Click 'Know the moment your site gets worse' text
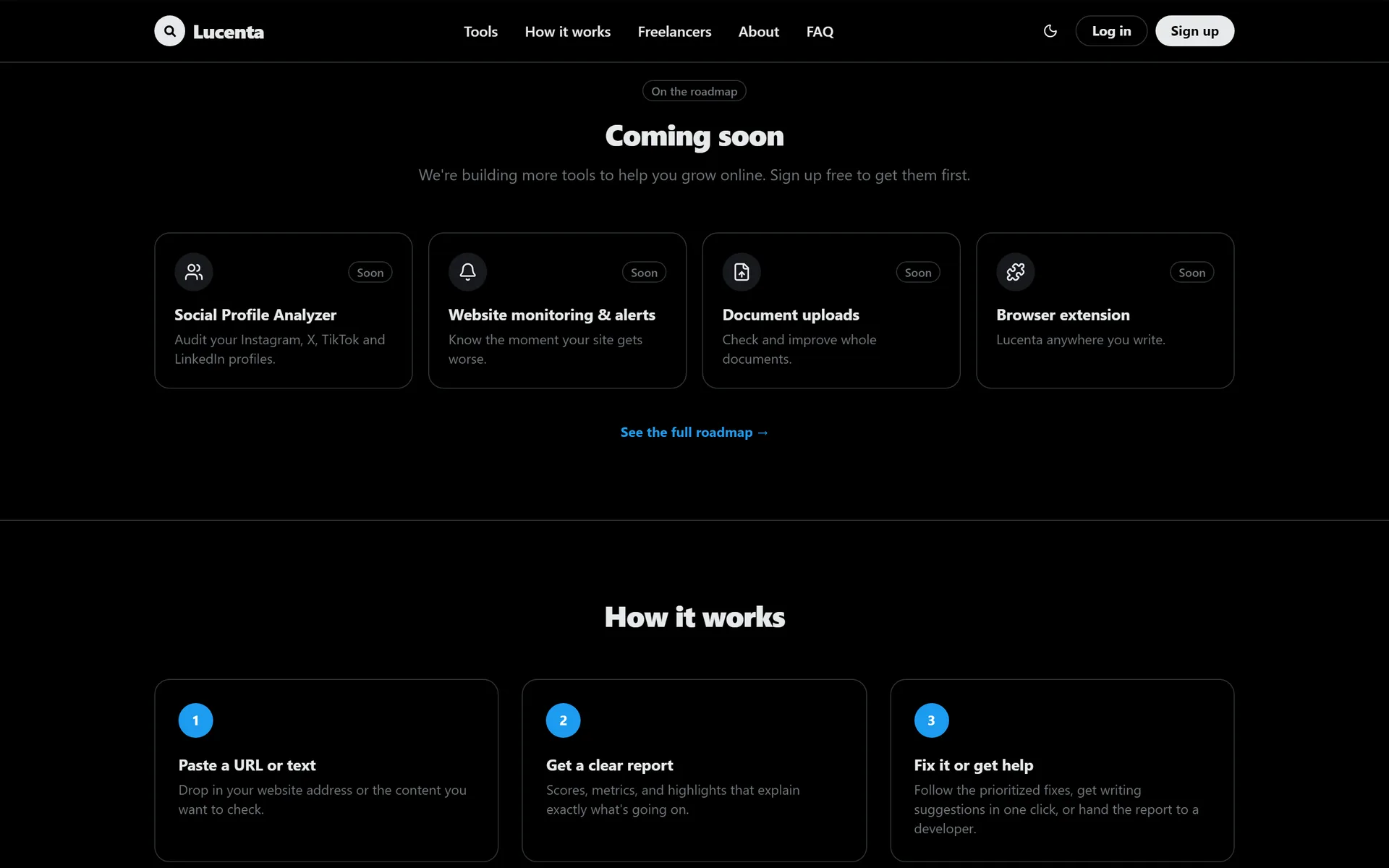The image size is (1389, 868). 545,349
